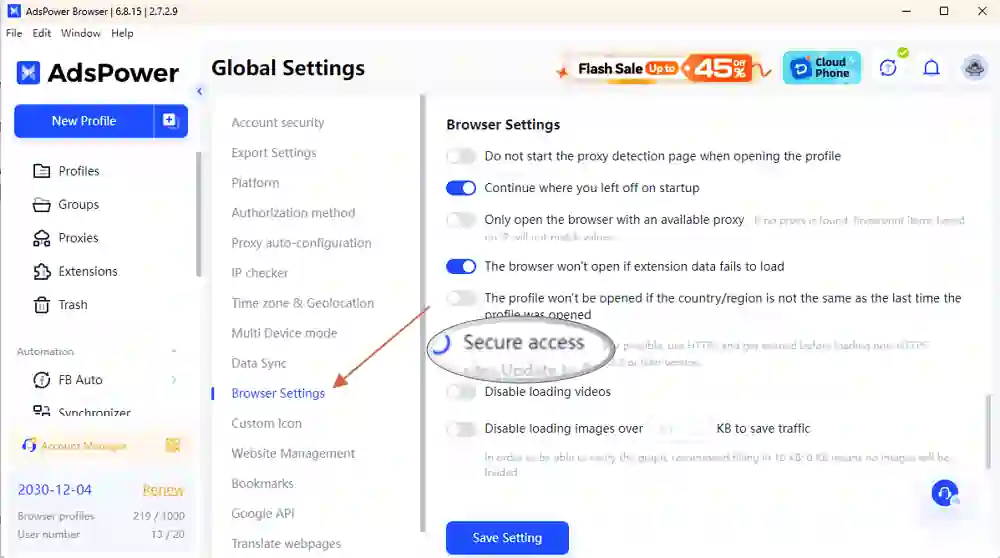The image size is (1000, 558).
Task: Open the Trash bin icon in sidebar
Action: point(41,305)
